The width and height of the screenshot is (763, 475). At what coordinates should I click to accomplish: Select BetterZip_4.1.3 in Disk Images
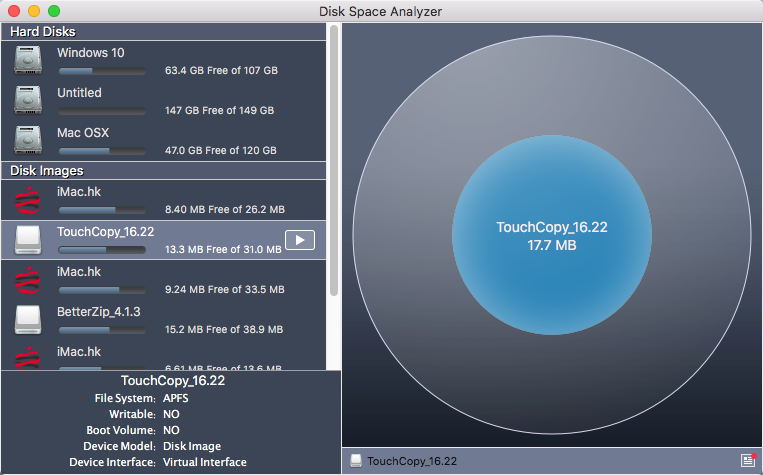click(164, 320)
